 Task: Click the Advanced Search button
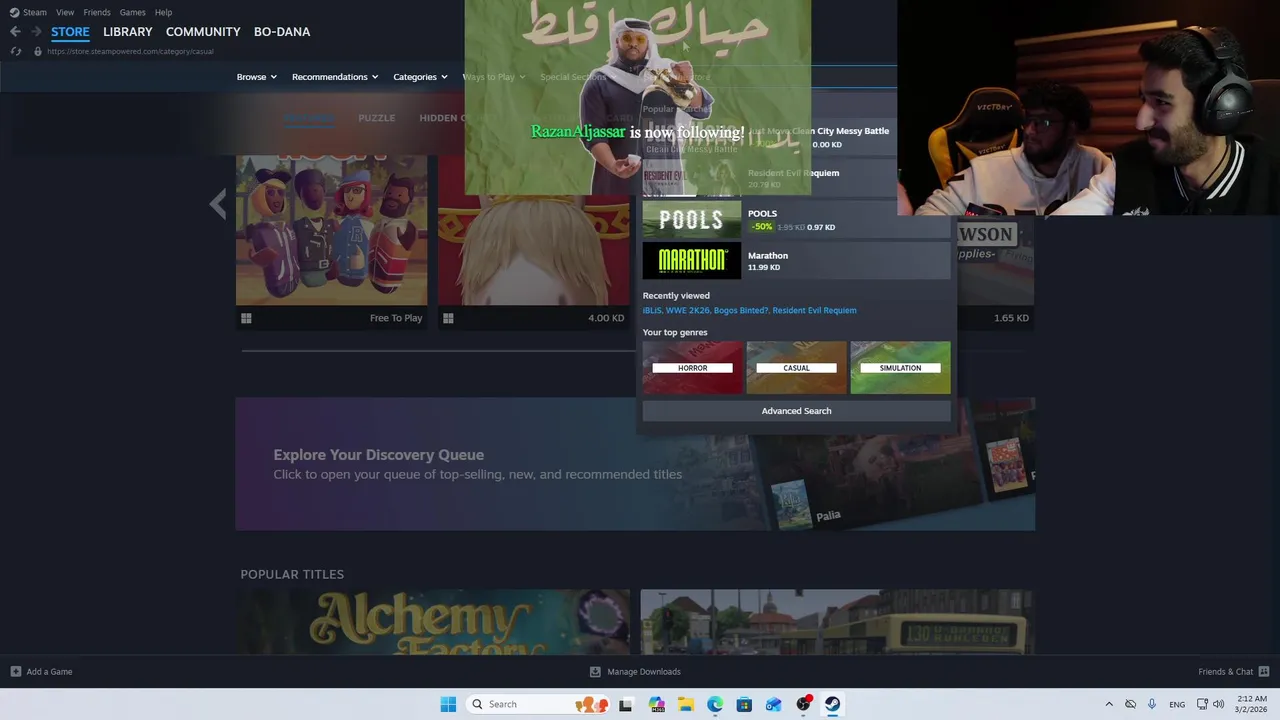pyautogui.click(x=796, y=411)
